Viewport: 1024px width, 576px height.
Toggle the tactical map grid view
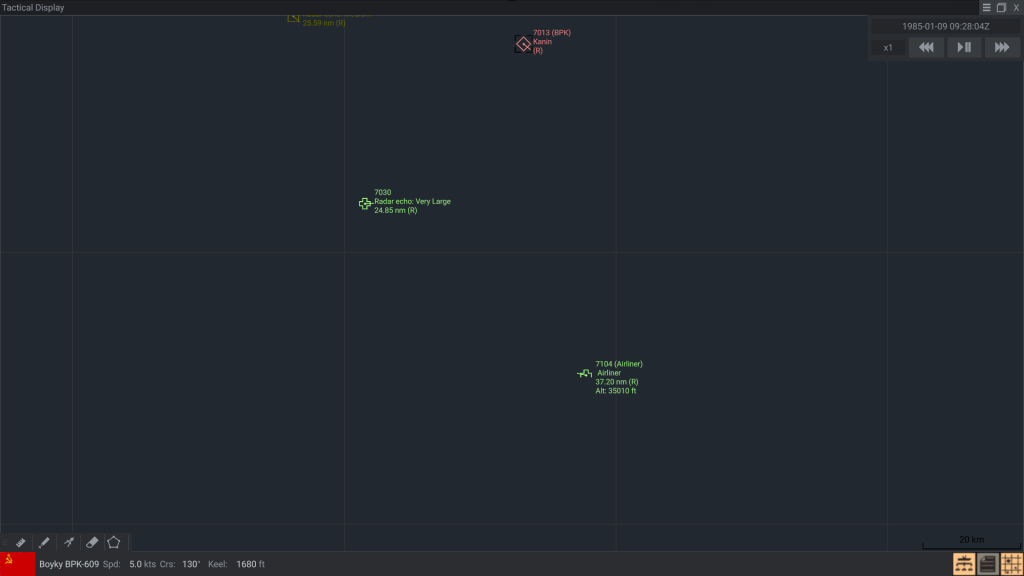(x=1011, y=564)
